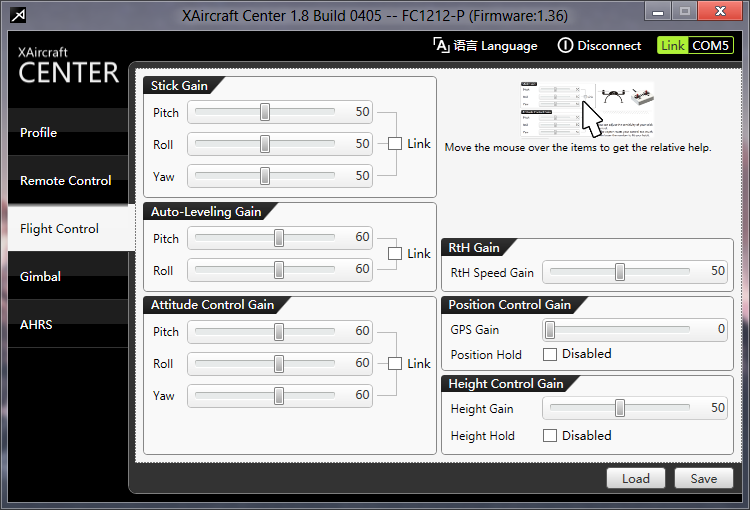Click the Auto-Leveling Pitch slider handle

(279, 238)
